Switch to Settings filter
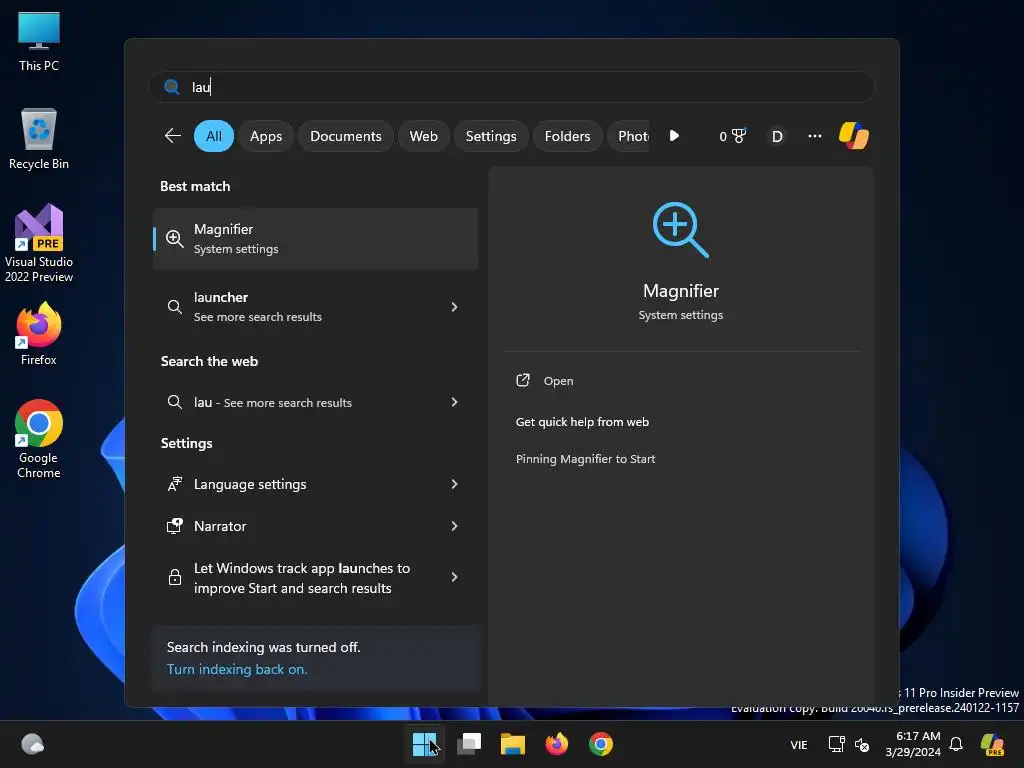1024x768 pixels. click(491, 136)
